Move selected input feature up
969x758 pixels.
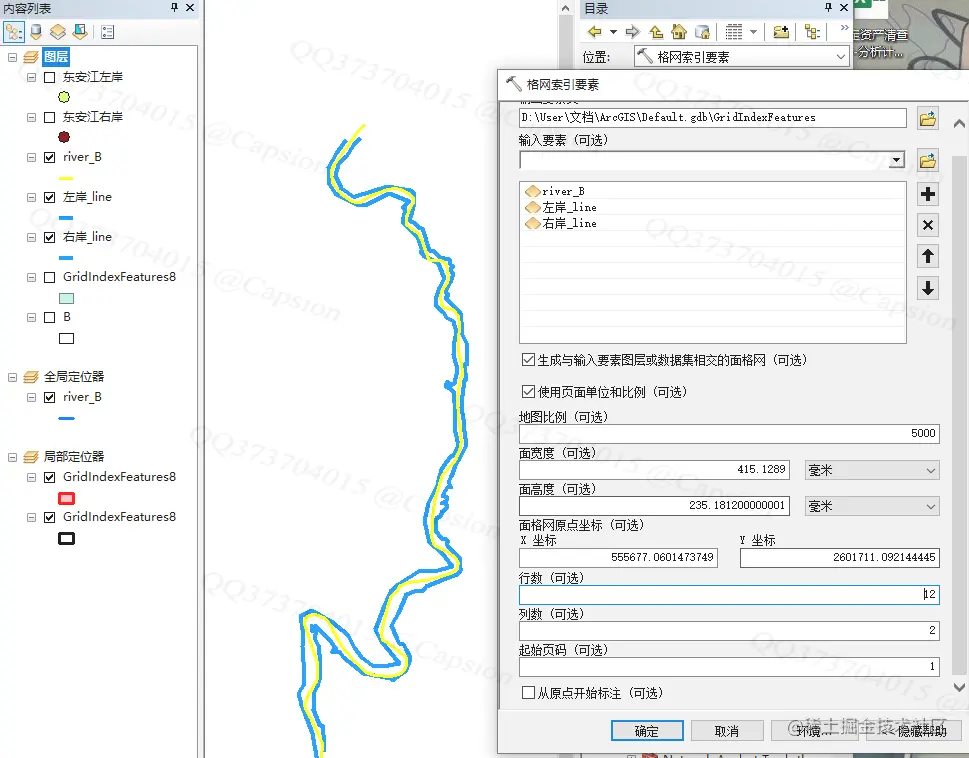tap(928, 256)
